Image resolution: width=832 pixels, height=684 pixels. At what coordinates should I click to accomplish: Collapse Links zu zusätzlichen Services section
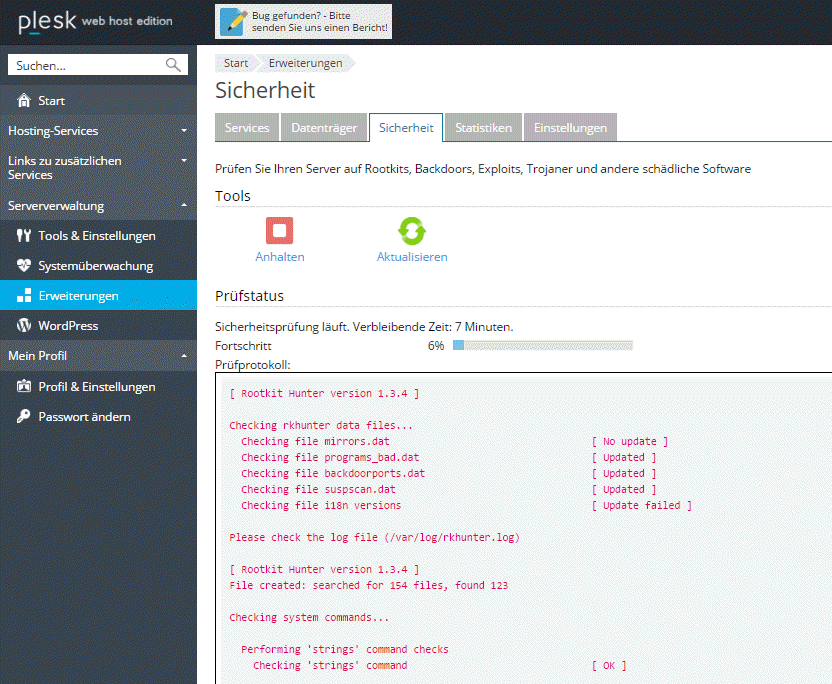point(184,160)
